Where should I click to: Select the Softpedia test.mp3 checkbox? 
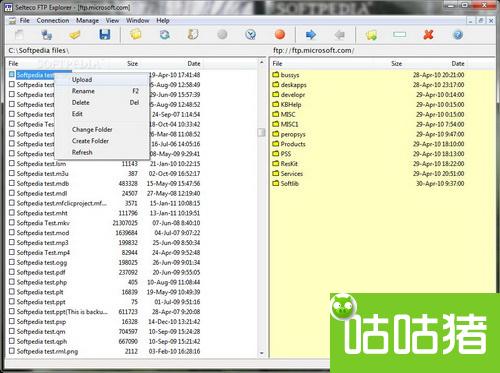tap(12, 242)
